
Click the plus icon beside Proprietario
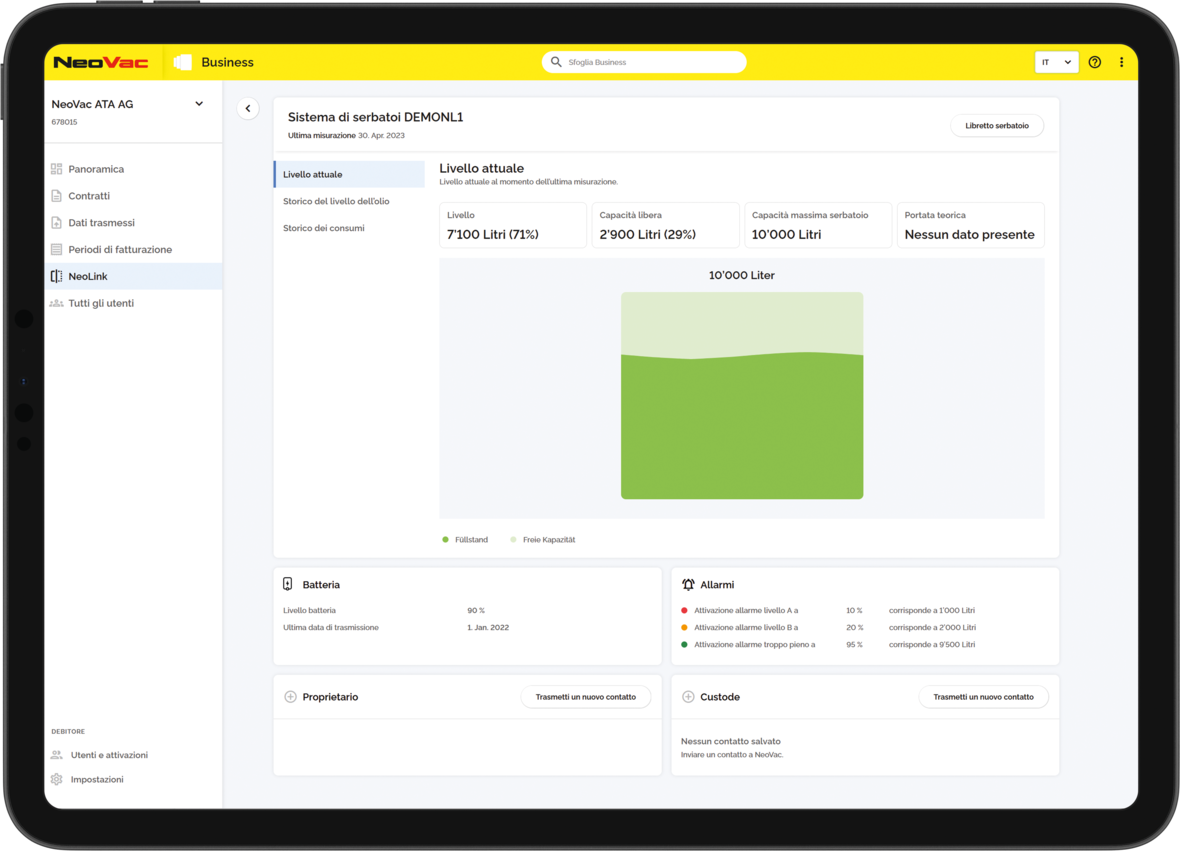(290, 697)
